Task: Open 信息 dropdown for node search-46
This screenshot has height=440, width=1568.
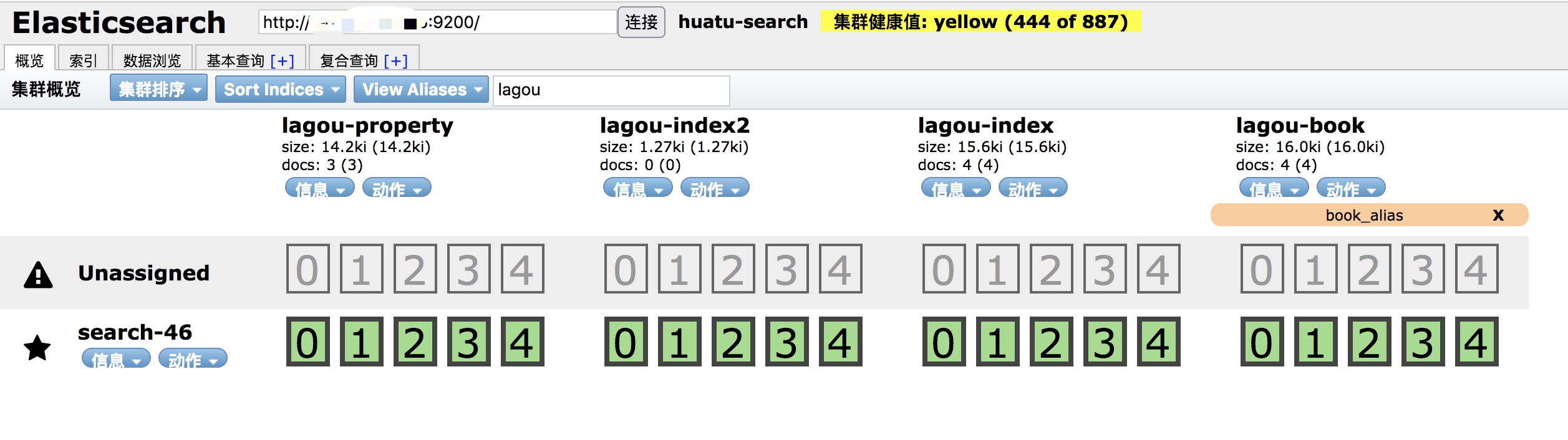Action: click(116, 358)
